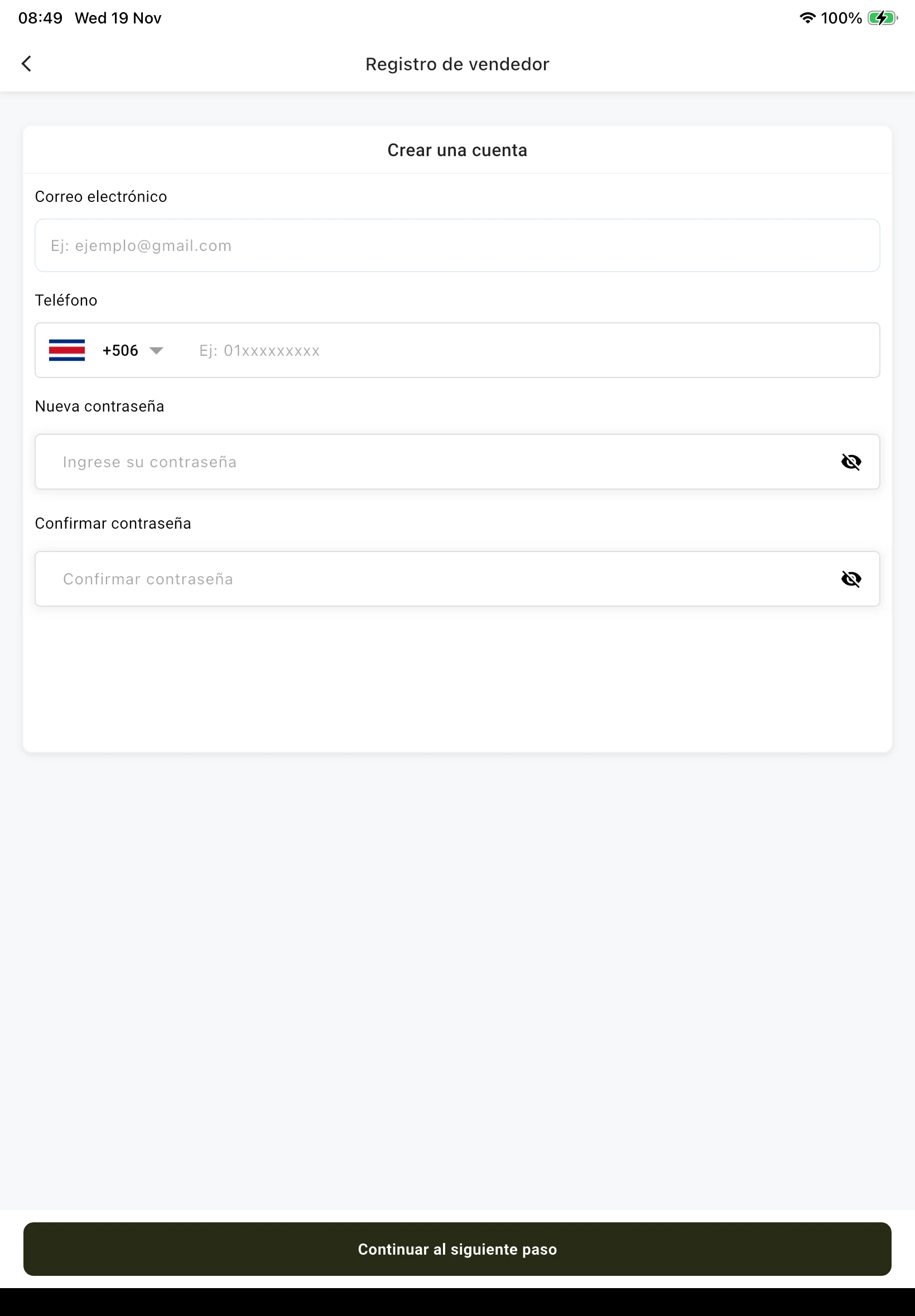Viewport: 915px width, 1316px height.
Task: Select the +506 country code
Action: (121, 350)
